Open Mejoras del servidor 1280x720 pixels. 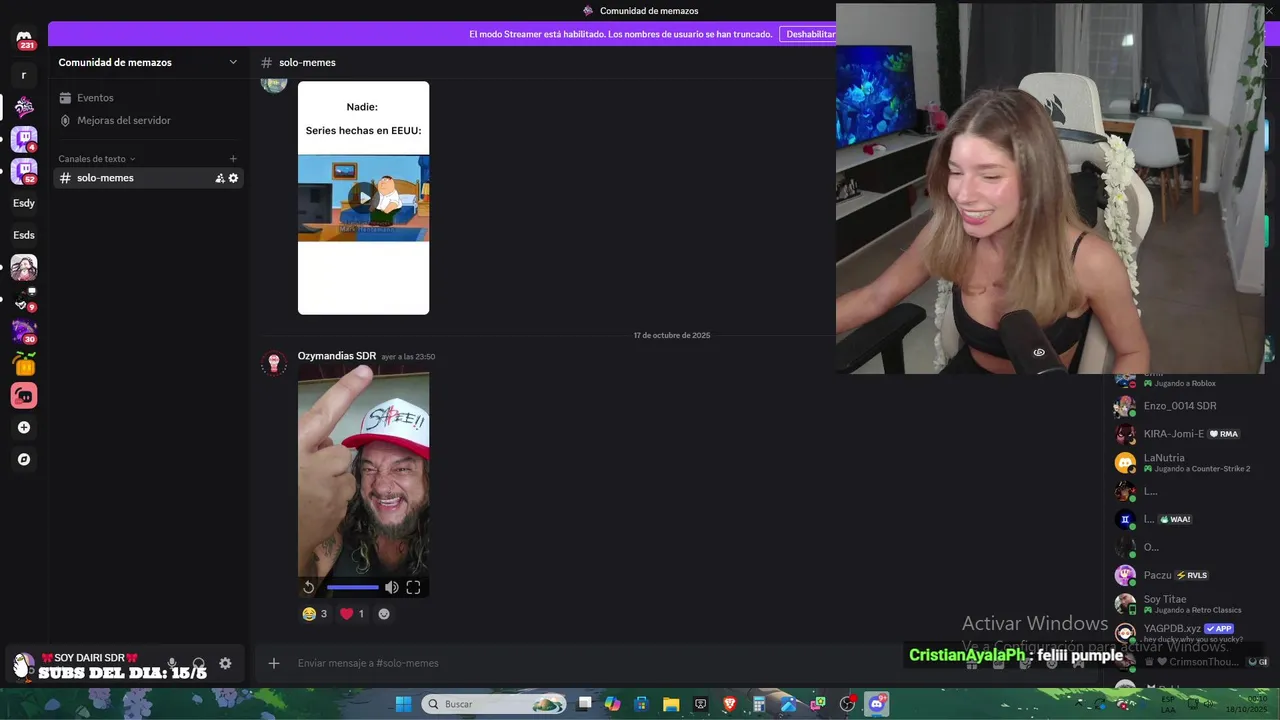(x=149, y=120)
